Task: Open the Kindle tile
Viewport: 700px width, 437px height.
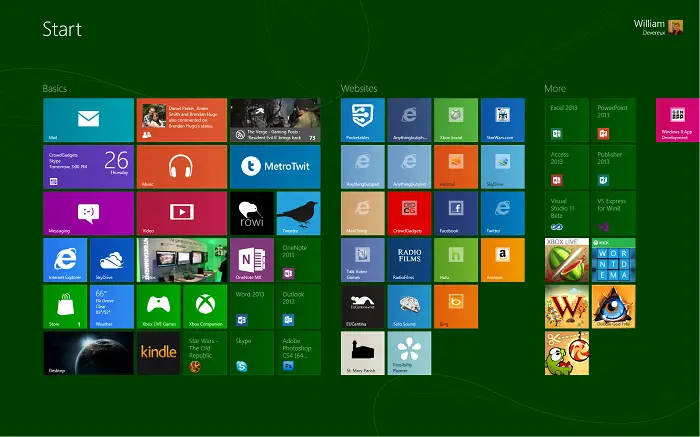Action: pos(158,353)
